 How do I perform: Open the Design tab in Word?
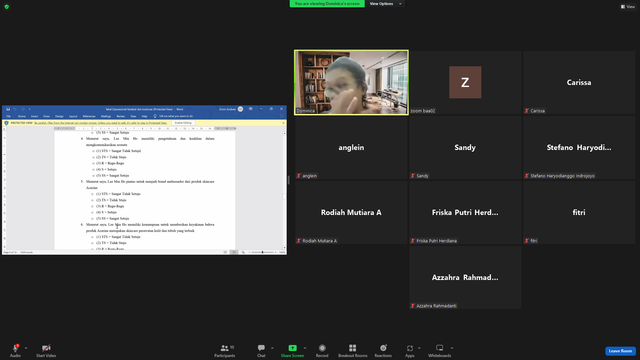59,116
